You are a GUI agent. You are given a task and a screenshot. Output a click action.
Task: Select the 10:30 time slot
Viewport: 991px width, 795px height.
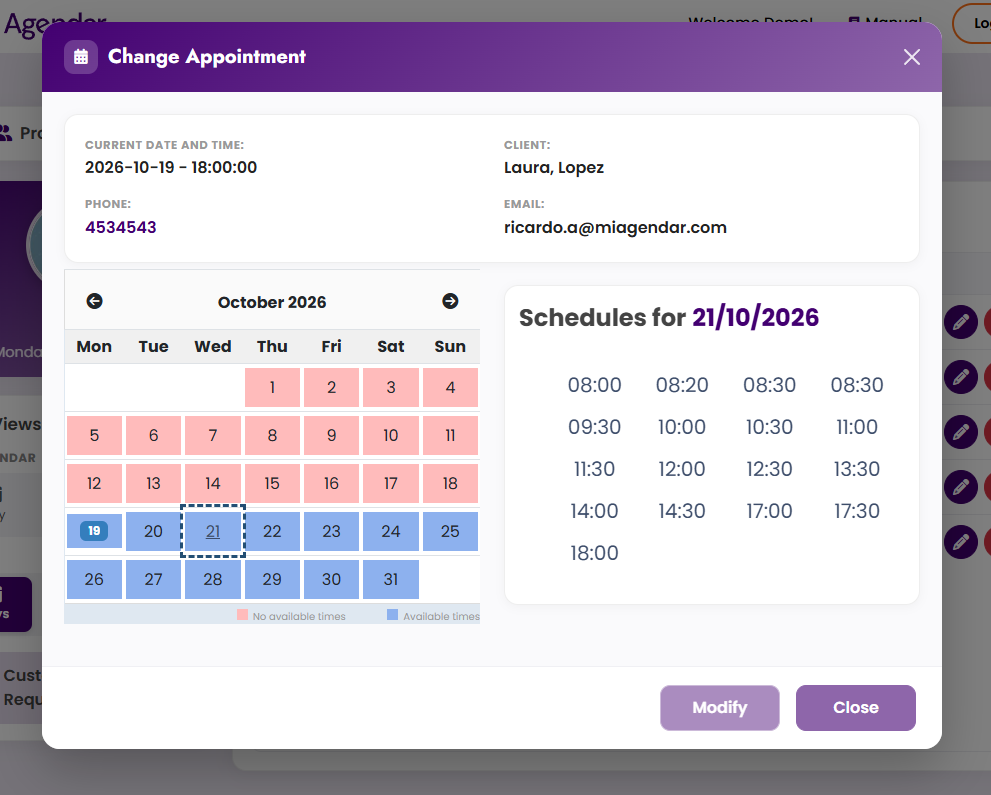pyautogui.click(x=769, y=427)
